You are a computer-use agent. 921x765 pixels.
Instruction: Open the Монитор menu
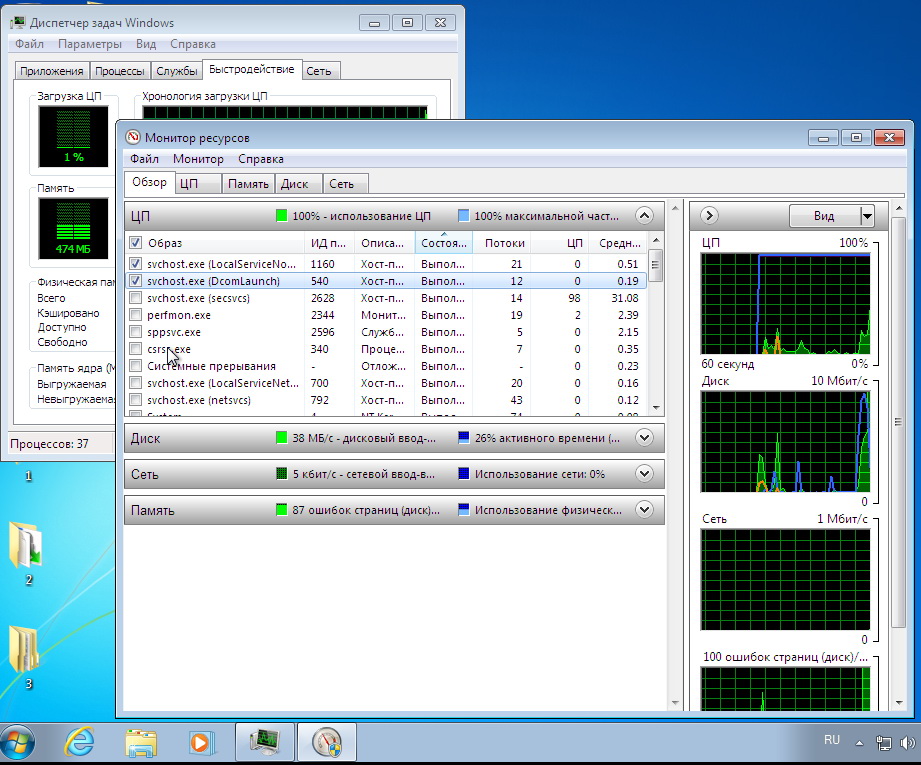198,159
